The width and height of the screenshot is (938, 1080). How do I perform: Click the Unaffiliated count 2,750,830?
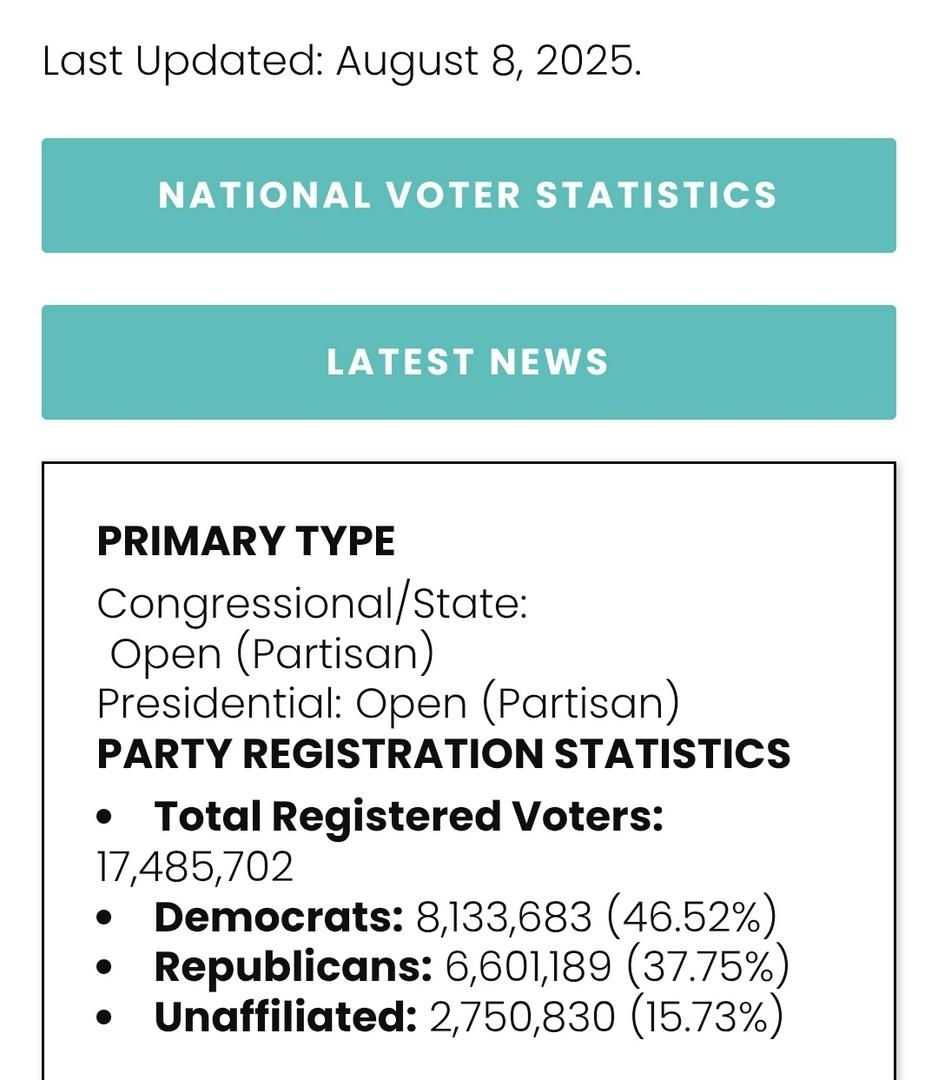(522, 1017)
